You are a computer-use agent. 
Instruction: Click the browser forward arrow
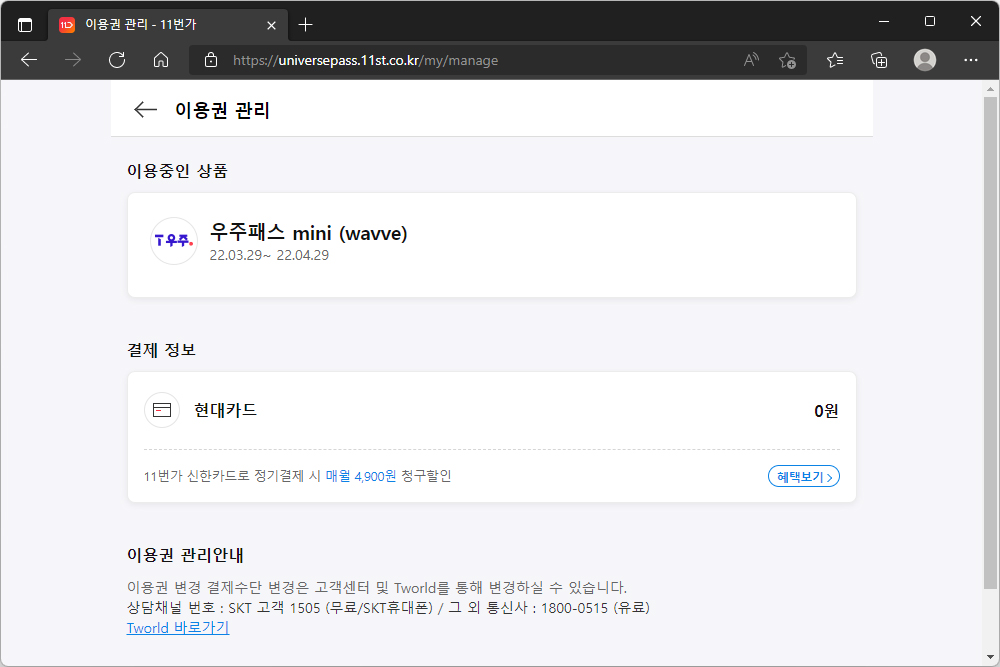coord(73,60)
